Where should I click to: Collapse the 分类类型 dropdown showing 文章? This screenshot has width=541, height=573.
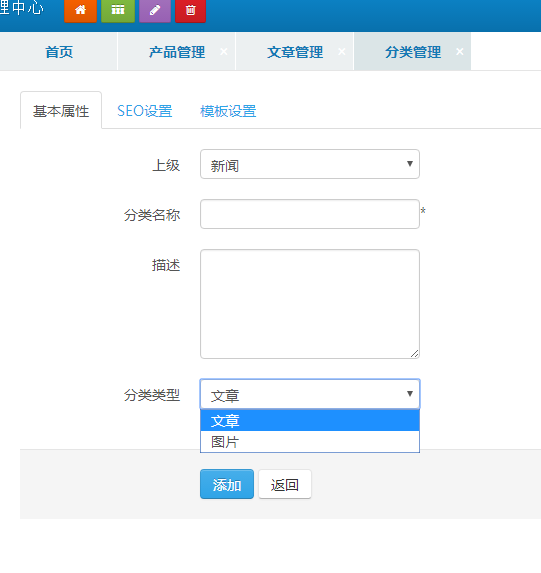310,394
